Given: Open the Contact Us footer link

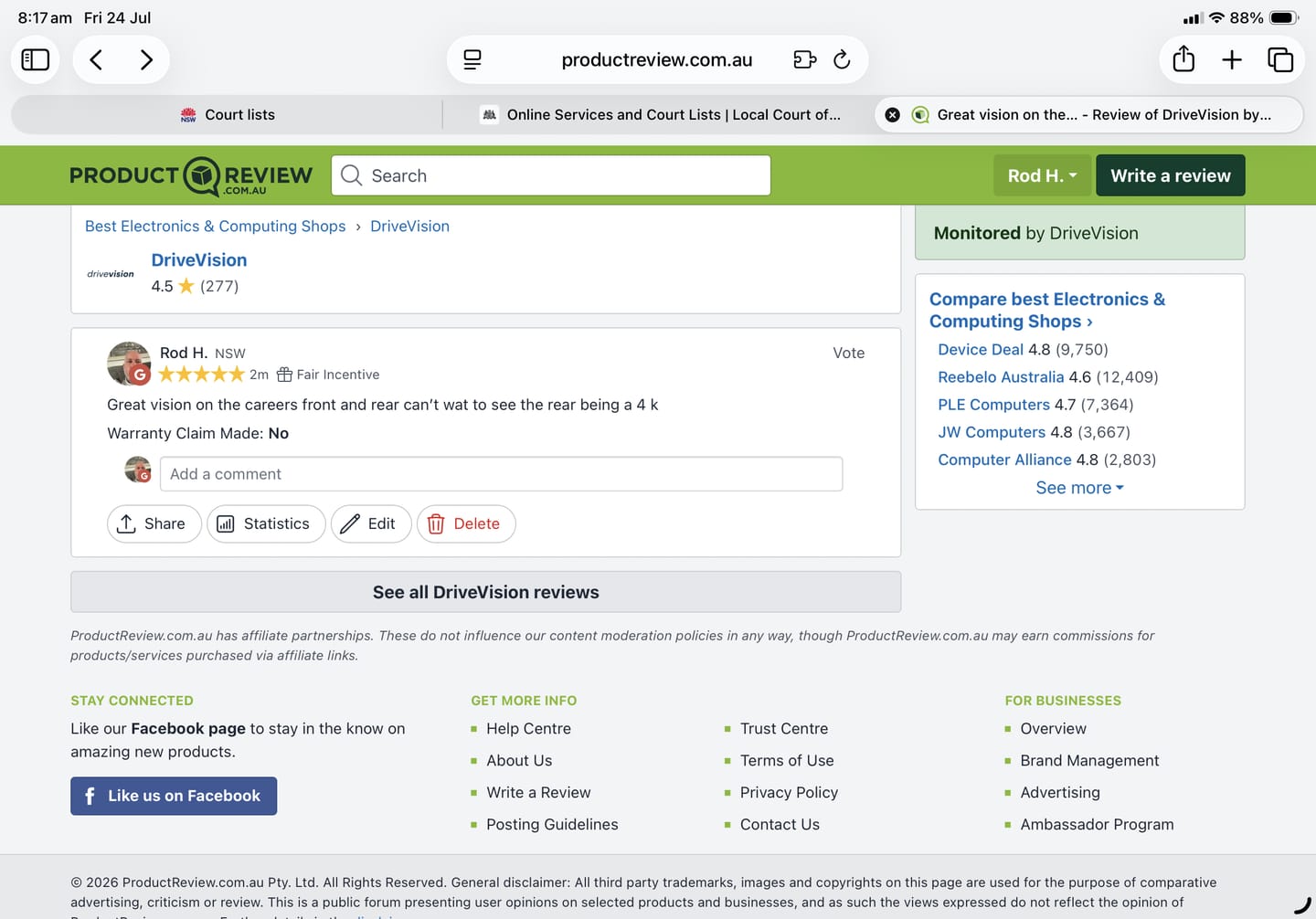Looking at the screenshot, I should pos(780,825).
